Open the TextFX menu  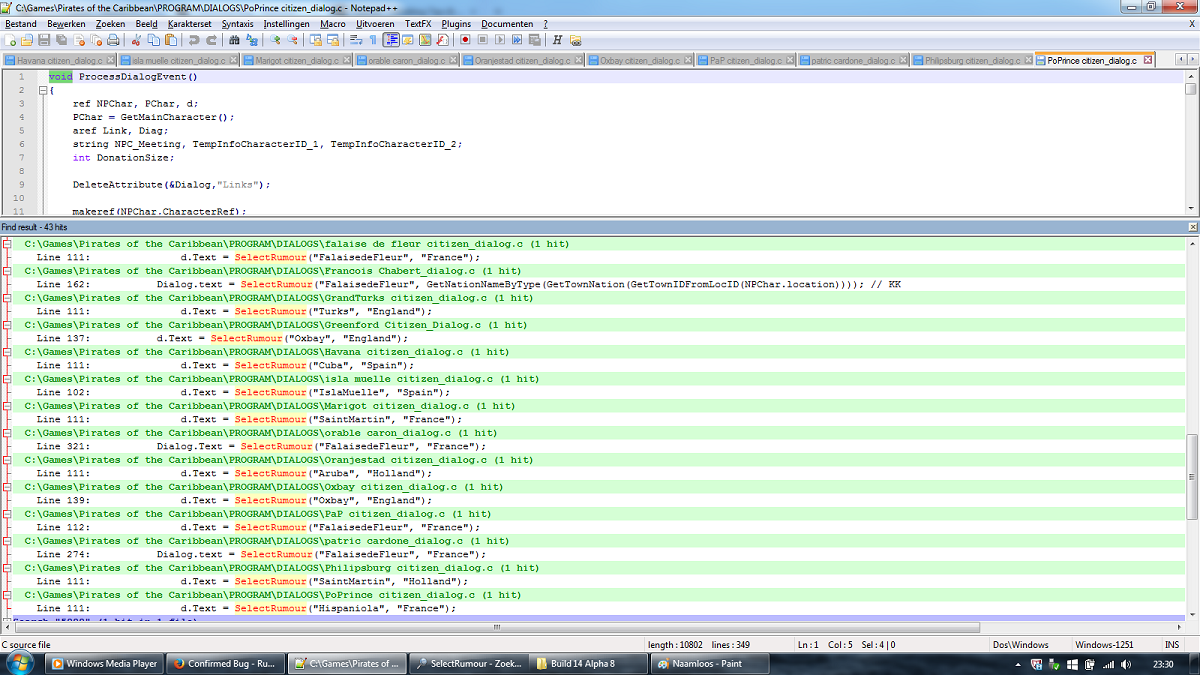[418, 23]
